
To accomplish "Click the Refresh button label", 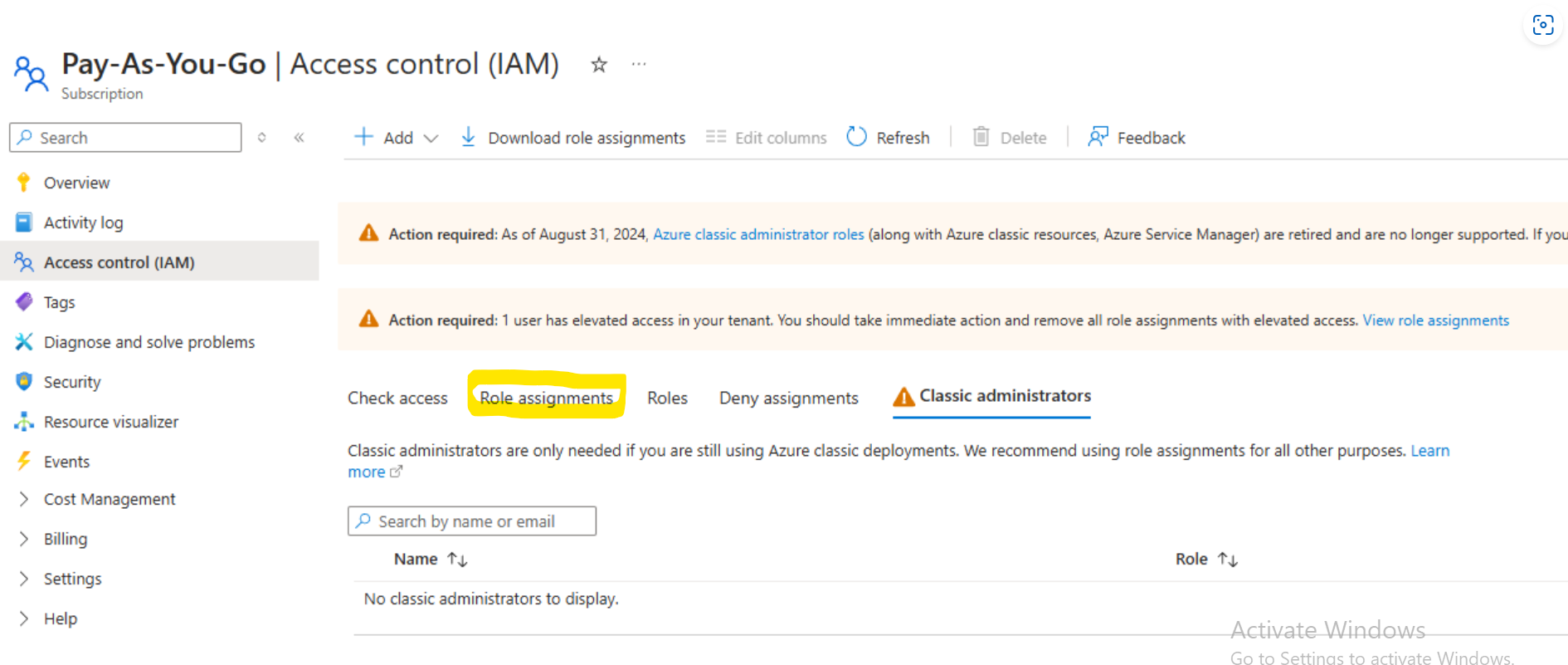I will point(903,138).
